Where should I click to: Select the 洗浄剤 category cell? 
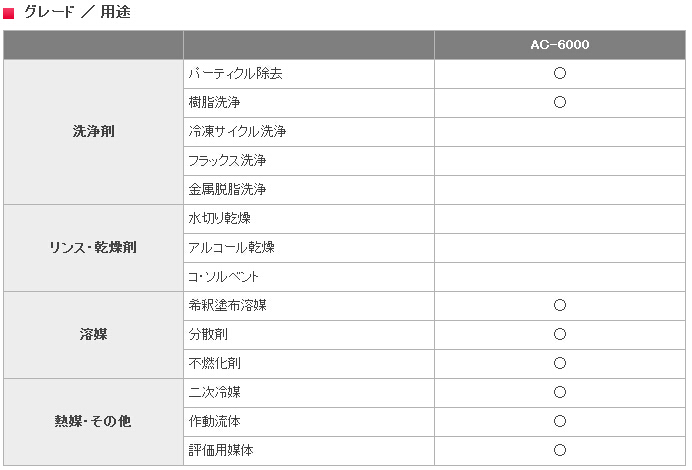(93, 131)
